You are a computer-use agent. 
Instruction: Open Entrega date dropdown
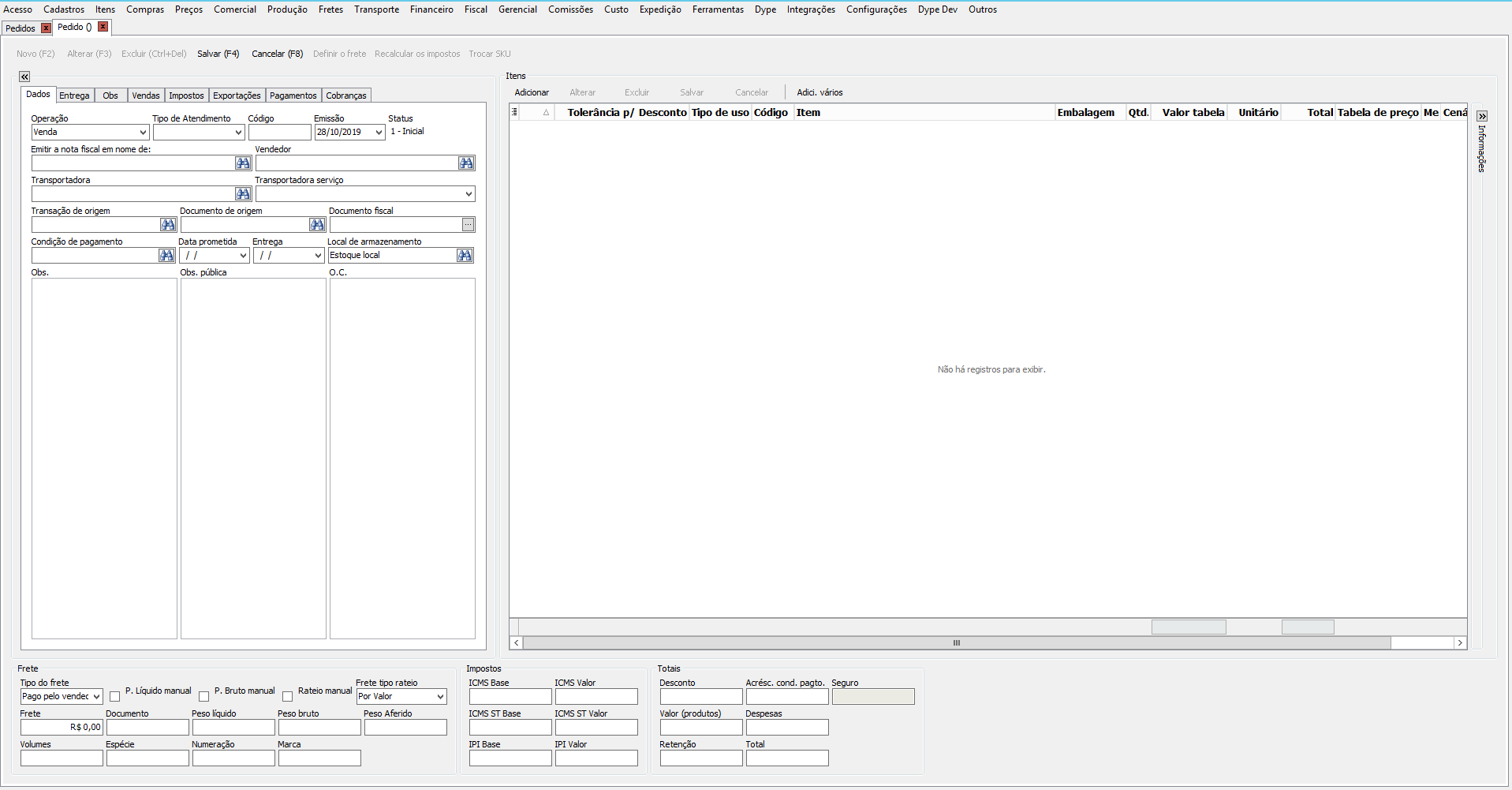[x=318, y=256]
